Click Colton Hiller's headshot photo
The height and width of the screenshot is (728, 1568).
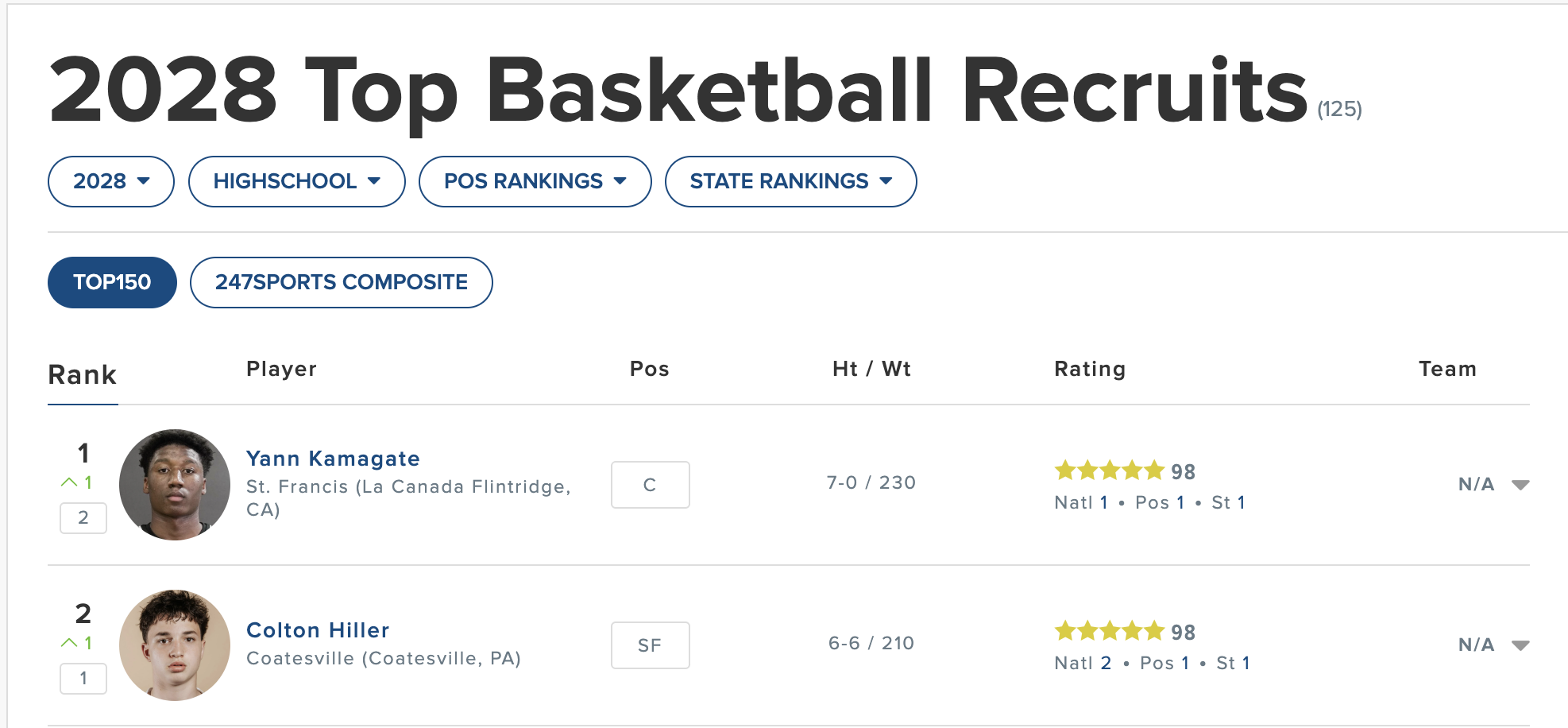click(175, 645)
